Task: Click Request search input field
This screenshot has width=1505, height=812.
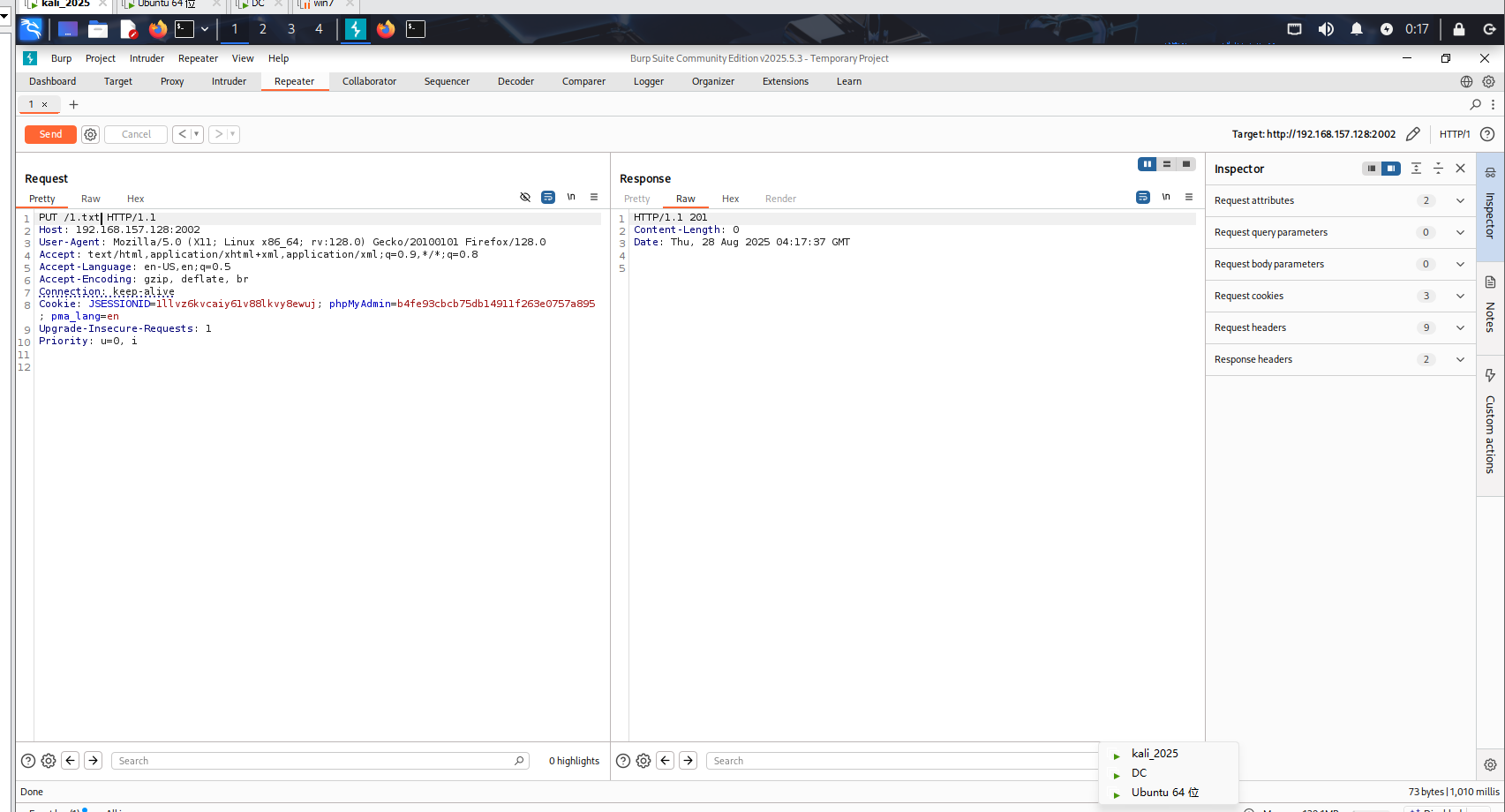Action: [x=320, y=761]
